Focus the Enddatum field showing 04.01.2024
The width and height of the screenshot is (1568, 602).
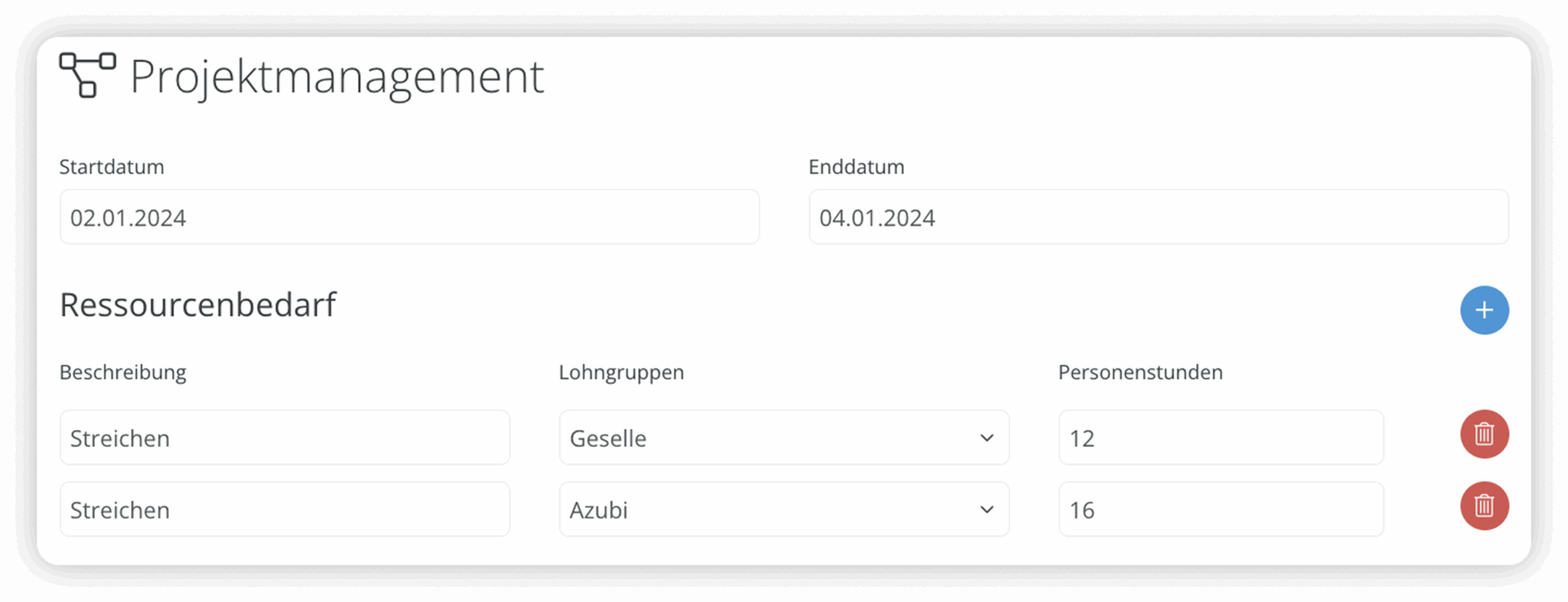[x=1158, y=217]
